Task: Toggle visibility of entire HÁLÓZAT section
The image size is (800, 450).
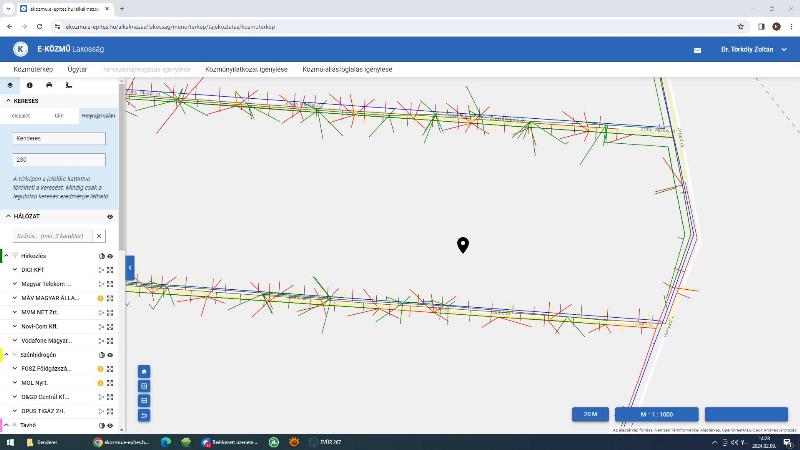Action: (110, 217)
